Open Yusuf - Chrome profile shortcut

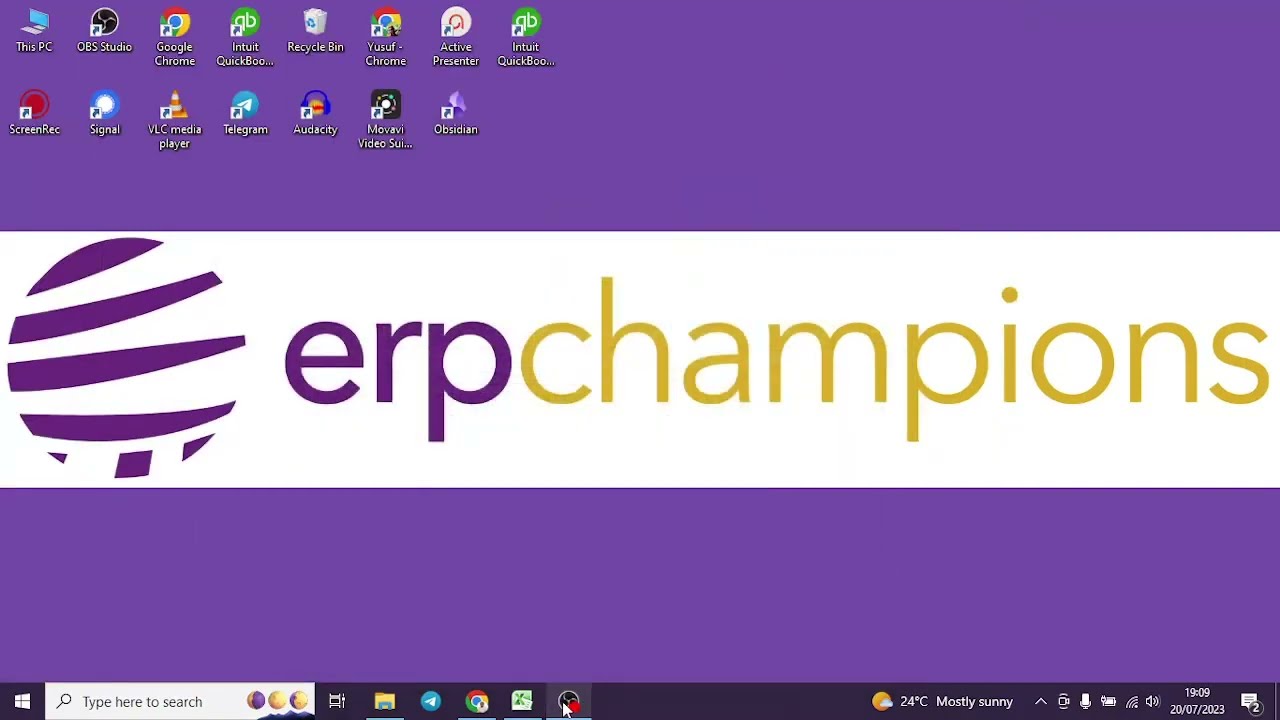[385, 38]
